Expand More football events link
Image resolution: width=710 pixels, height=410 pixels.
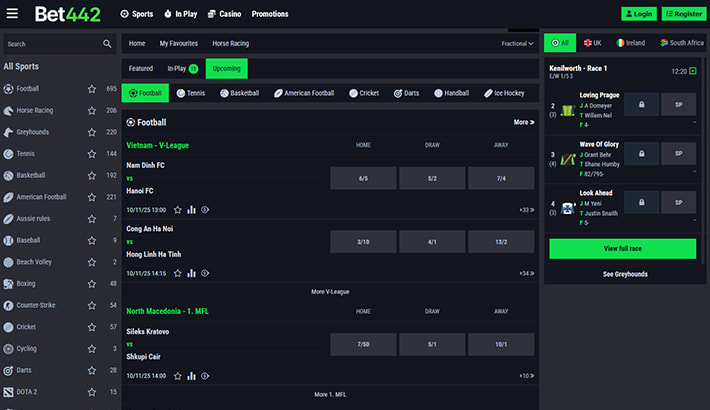(x=524, y=122)
